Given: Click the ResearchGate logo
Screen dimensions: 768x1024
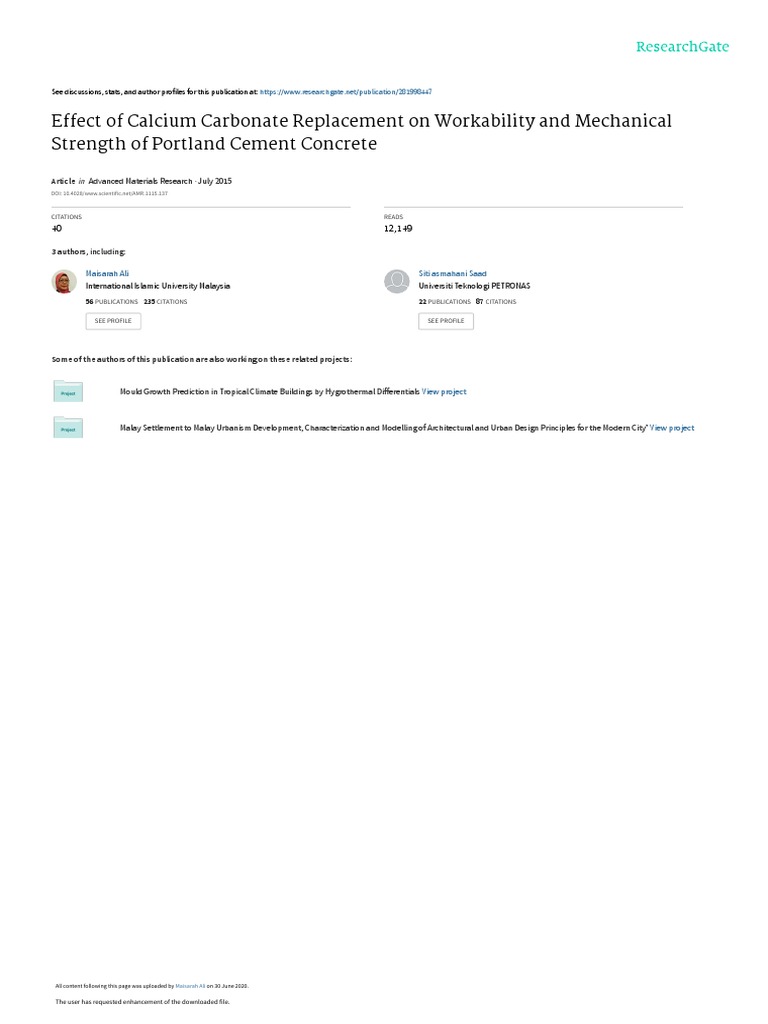Looking at the screenshot, I should [683, 47].
